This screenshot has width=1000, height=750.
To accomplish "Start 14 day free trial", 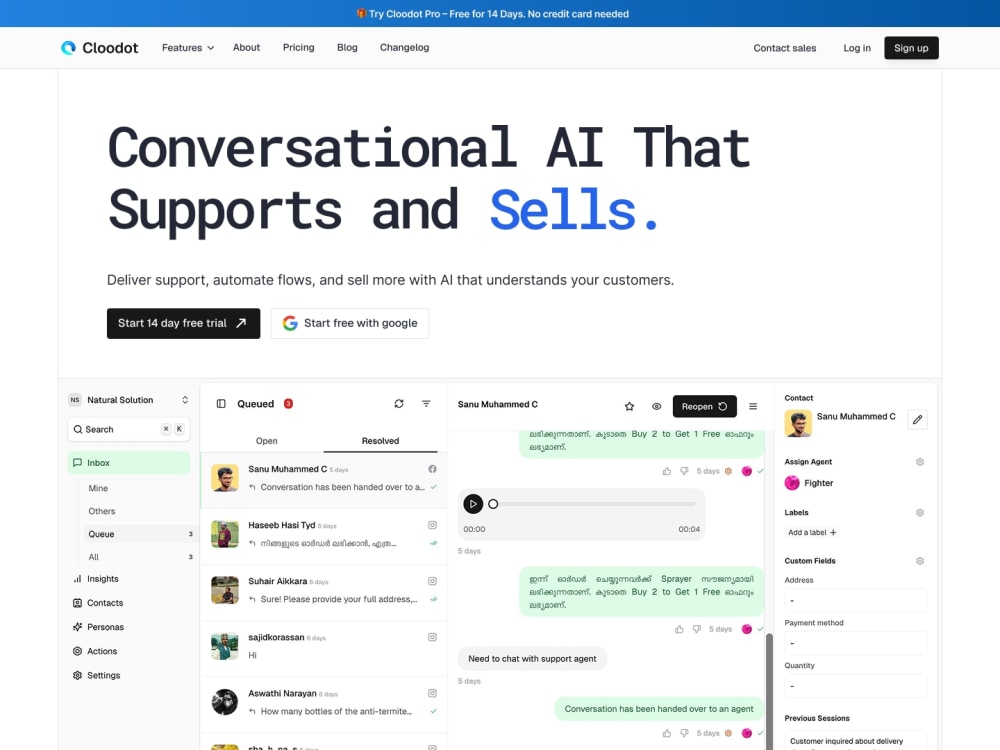I will coord(183,323).
